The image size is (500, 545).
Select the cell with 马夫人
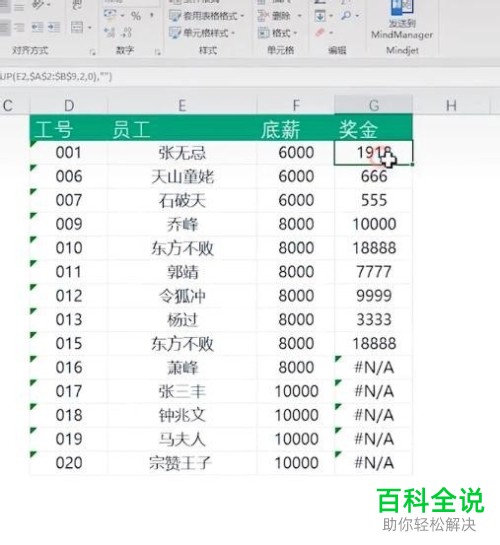point(182,439)
